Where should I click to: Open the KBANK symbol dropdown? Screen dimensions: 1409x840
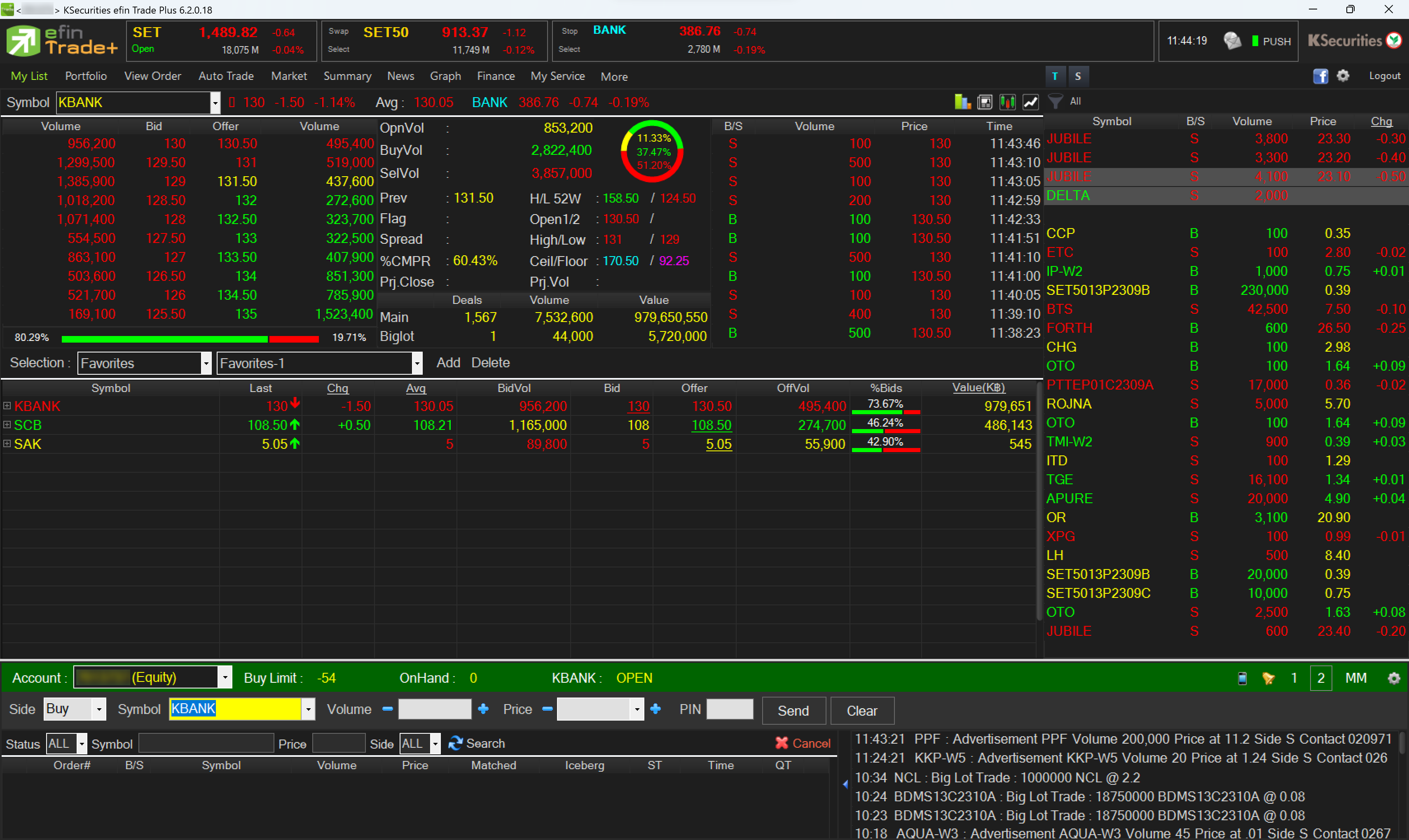[x=215, y=103]
